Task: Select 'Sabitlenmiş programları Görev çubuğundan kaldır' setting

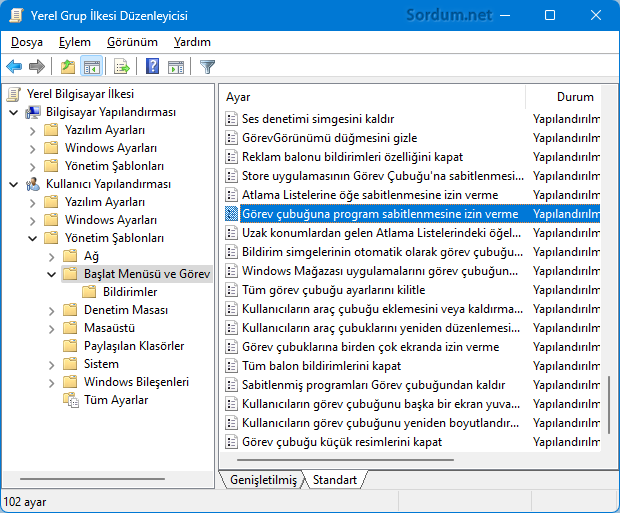Action: [x=374, y=384]
